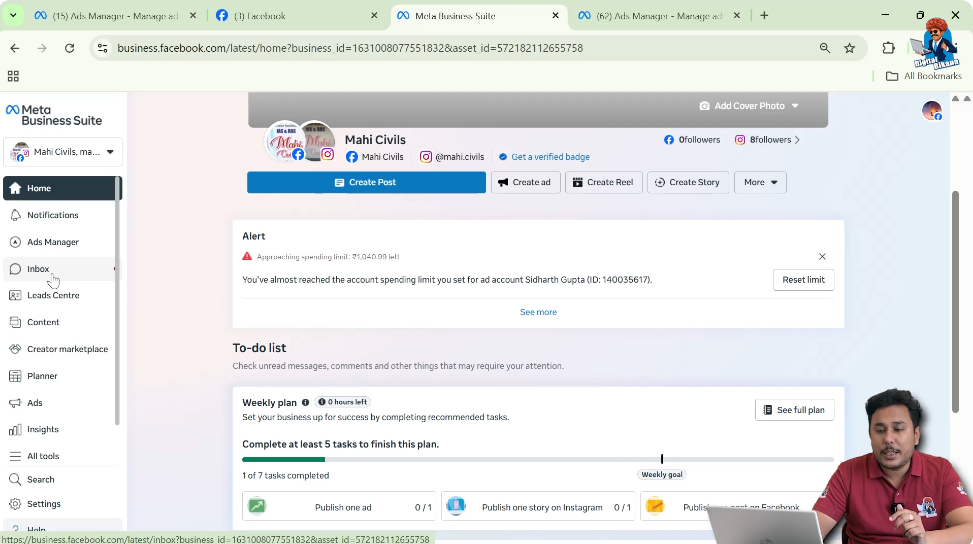Expand the Mahi Civils account switcher dropdown

62,152
